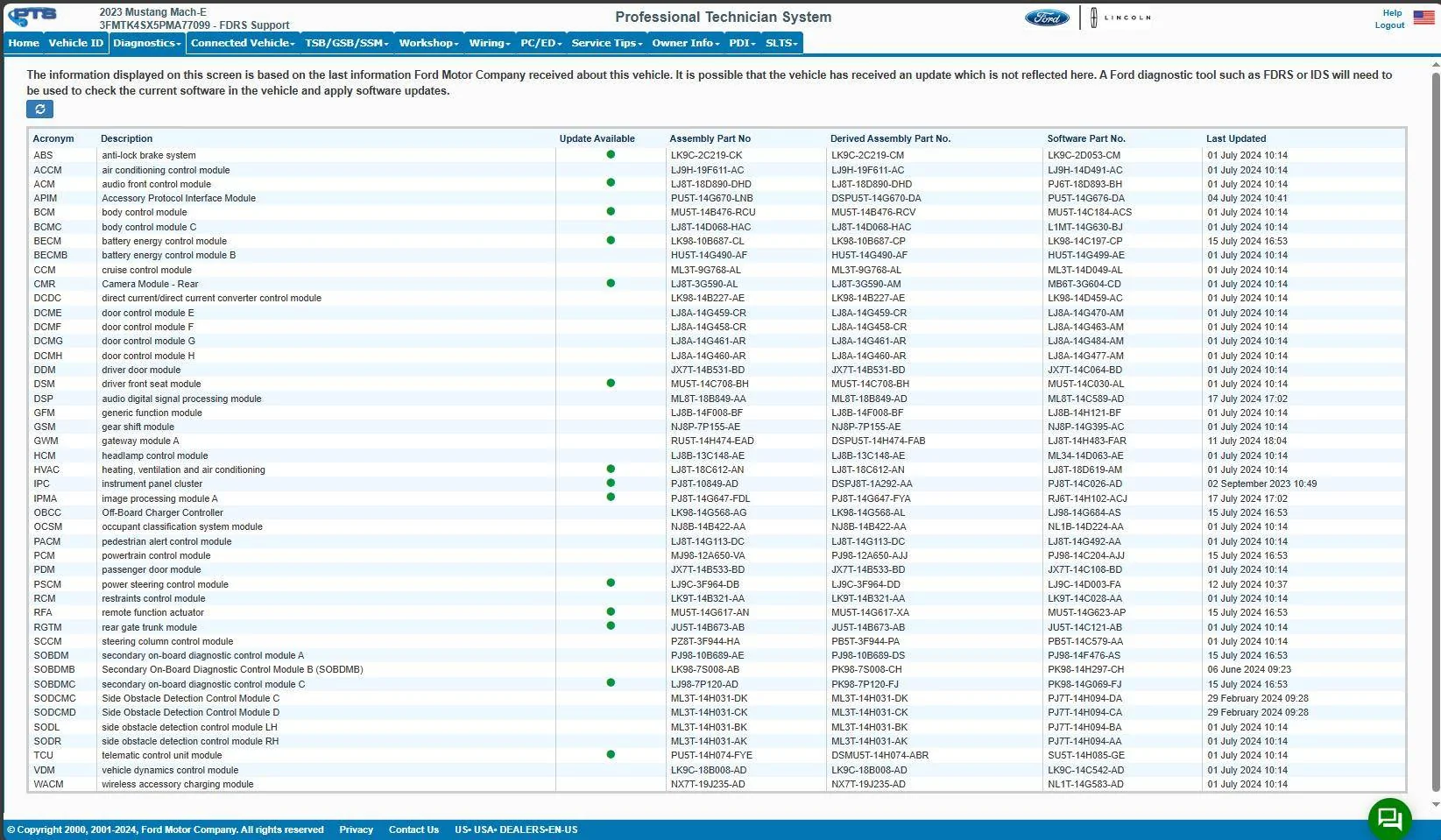
Task: Click the Off-Board Charger Controller description
Action: [x=162, y=512]
